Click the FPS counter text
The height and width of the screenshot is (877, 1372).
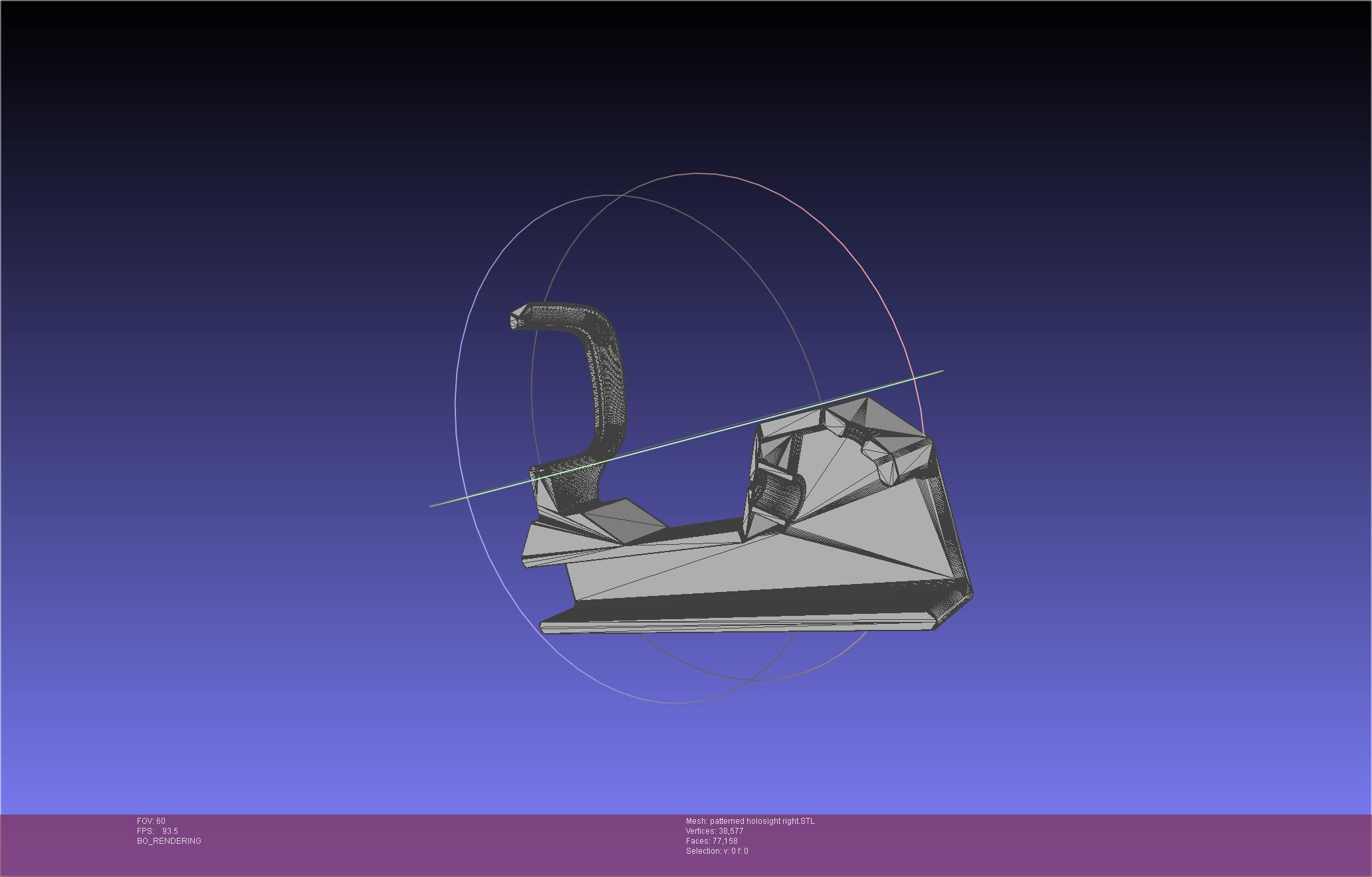[158, 831]
